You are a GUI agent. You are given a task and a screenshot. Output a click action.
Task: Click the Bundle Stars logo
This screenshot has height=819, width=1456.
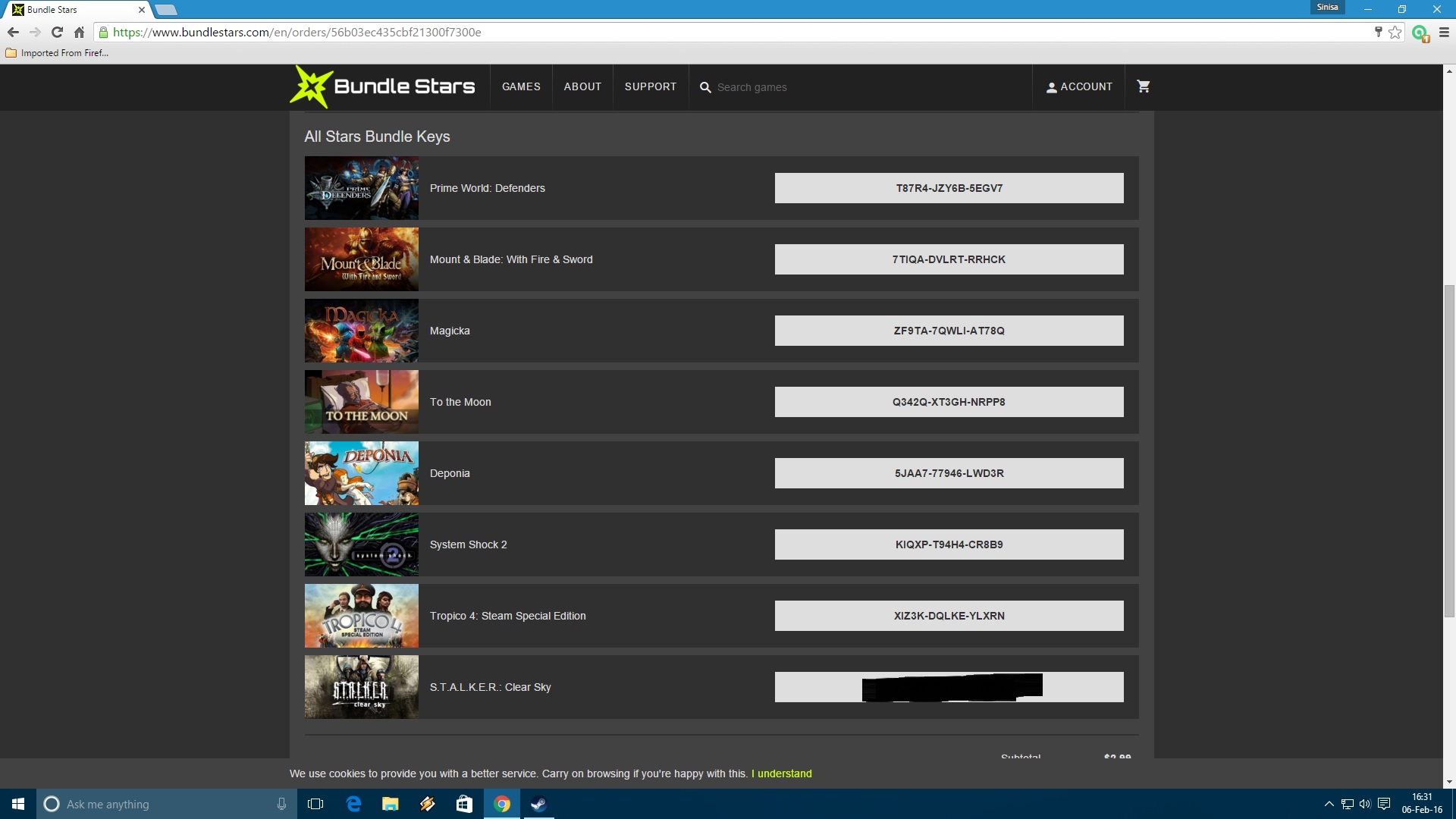(384, 86)
